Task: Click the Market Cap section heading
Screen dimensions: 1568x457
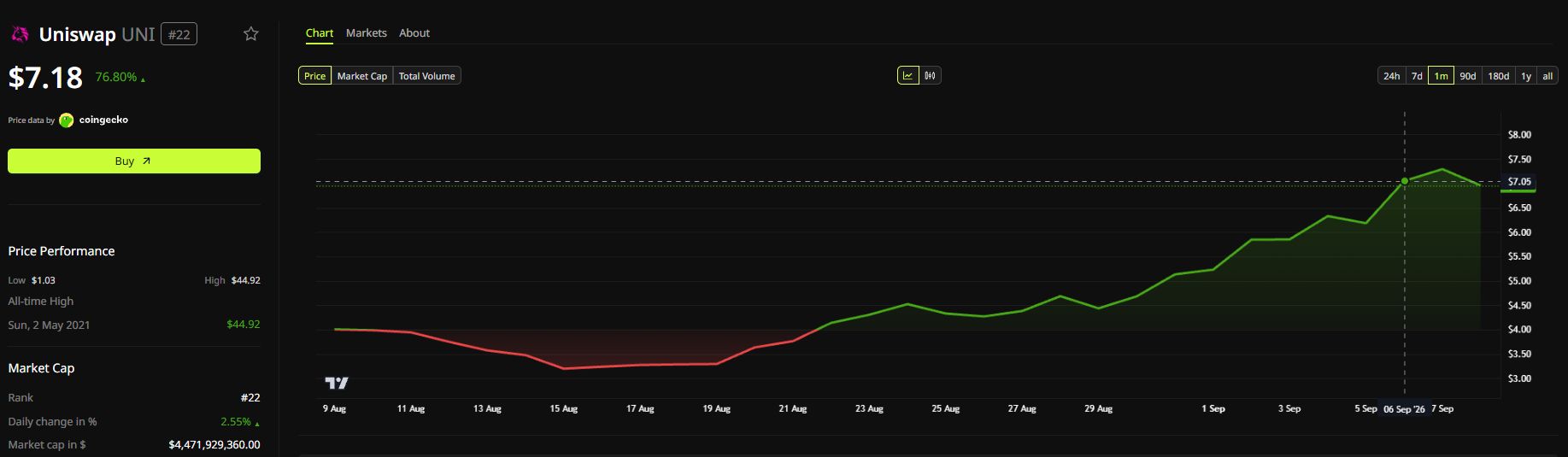Action: pos(41,368)
